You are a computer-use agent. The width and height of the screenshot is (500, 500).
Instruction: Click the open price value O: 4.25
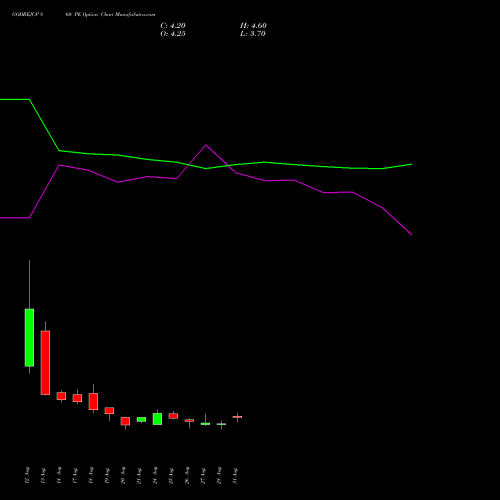coord(173,34)
